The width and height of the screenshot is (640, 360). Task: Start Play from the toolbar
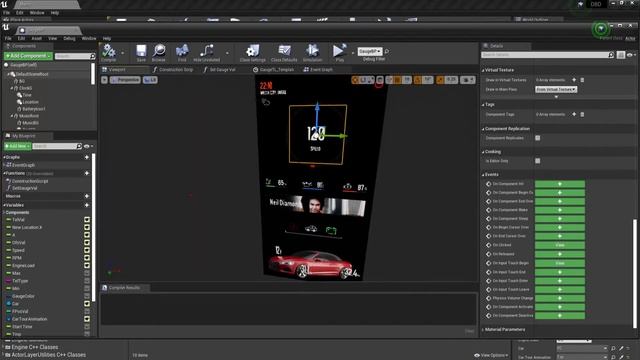pos(339,52)
